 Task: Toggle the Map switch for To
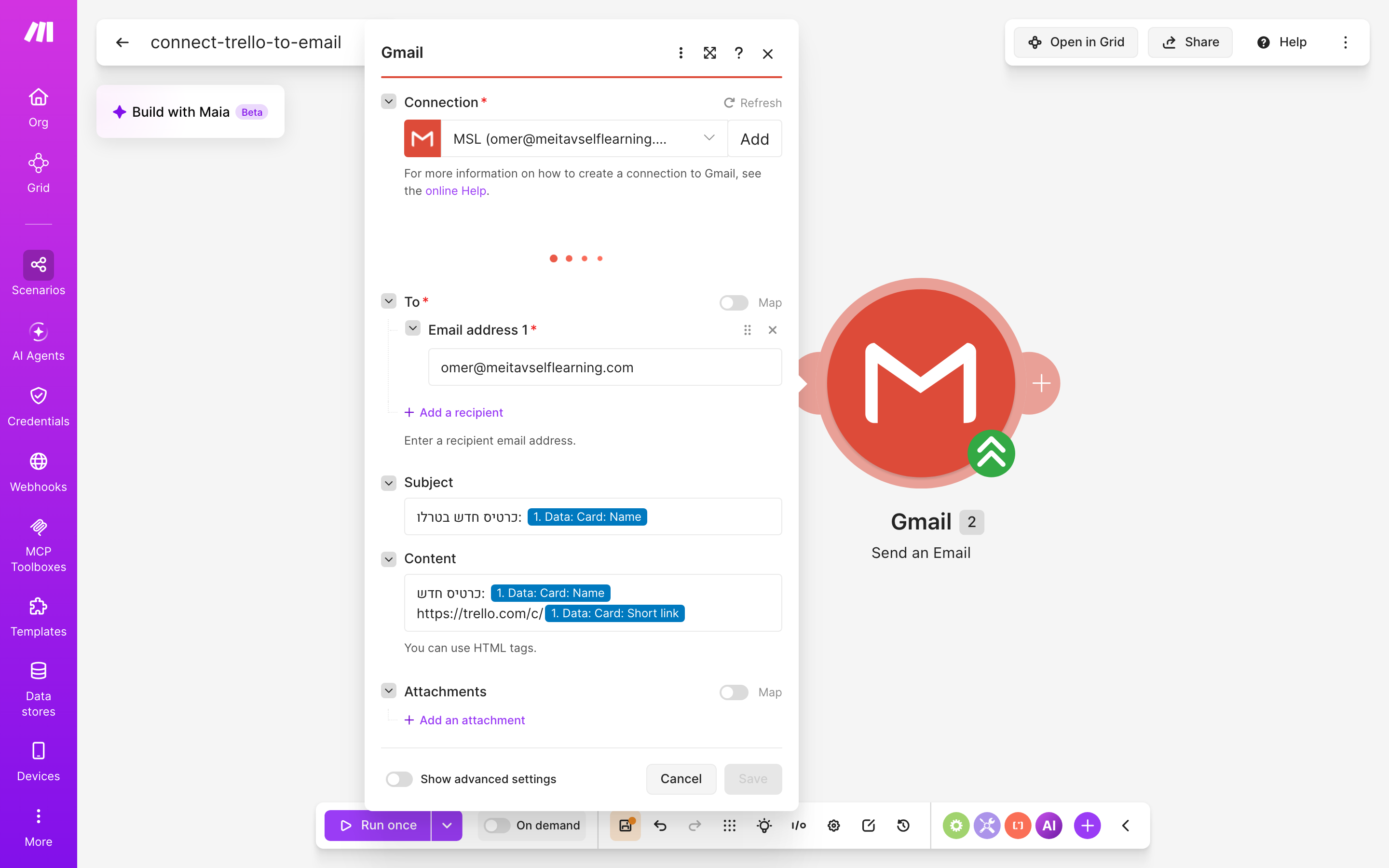[x=734, y=302]
